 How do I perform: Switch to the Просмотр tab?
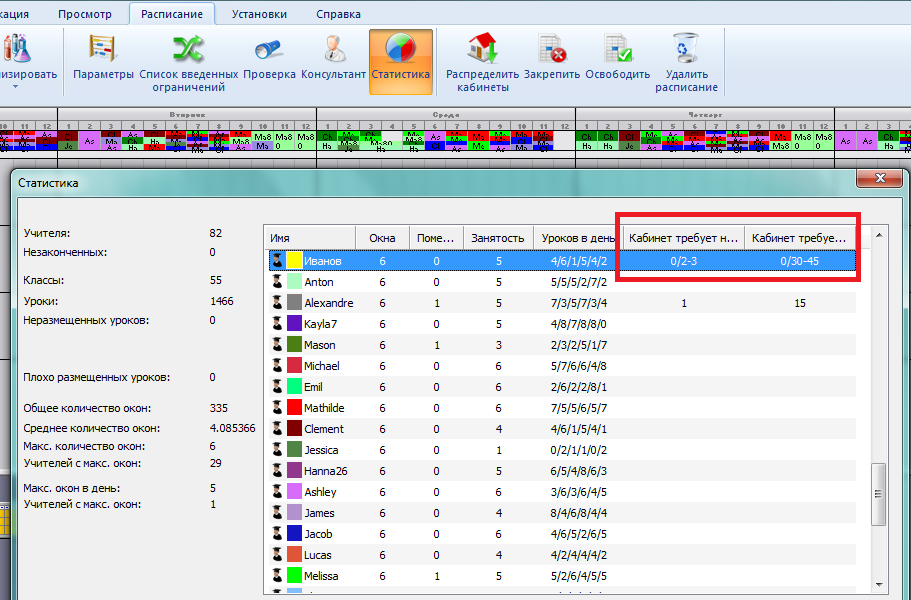(85, 14)
